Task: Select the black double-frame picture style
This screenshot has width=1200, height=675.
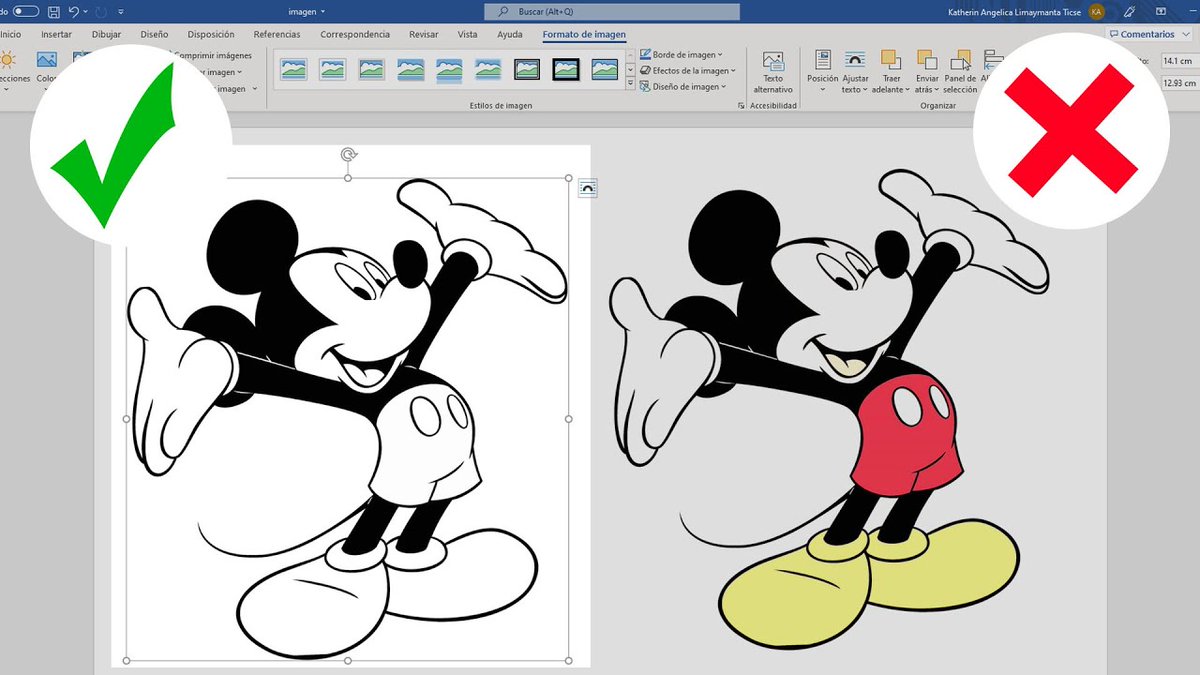Action: click(x=527, y=69)
